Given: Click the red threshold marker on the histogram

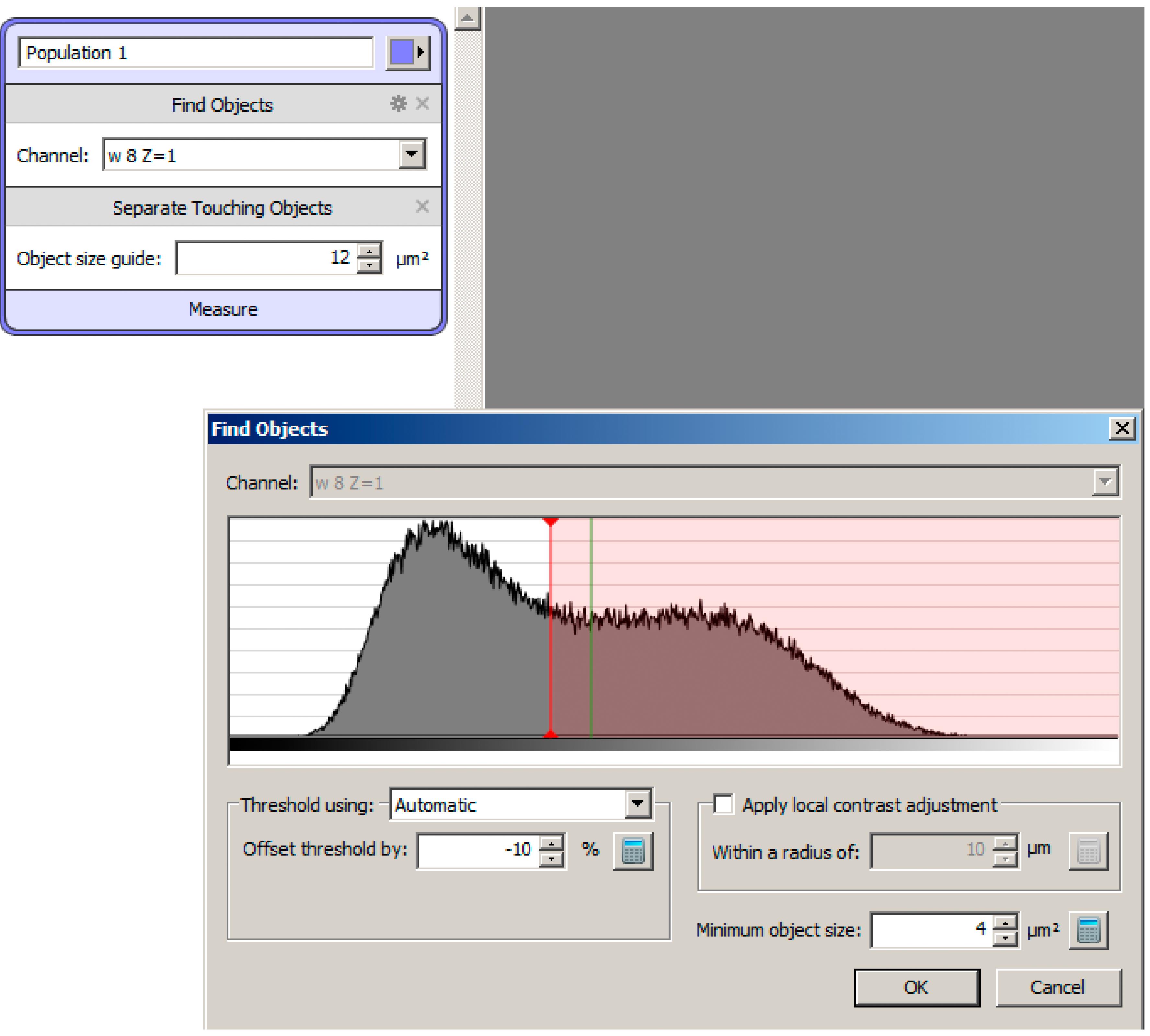Looking at the screenshot, I should point(550,628).
